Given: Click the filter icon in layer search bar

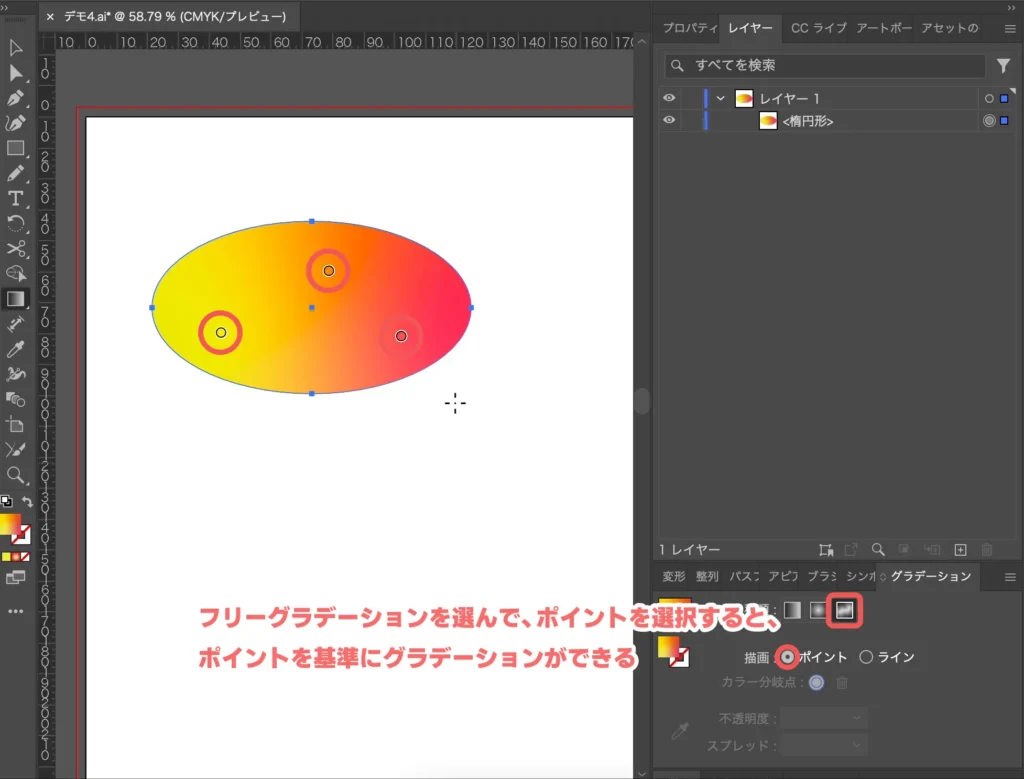Looking at the screenshot, I should (1005, 66).
